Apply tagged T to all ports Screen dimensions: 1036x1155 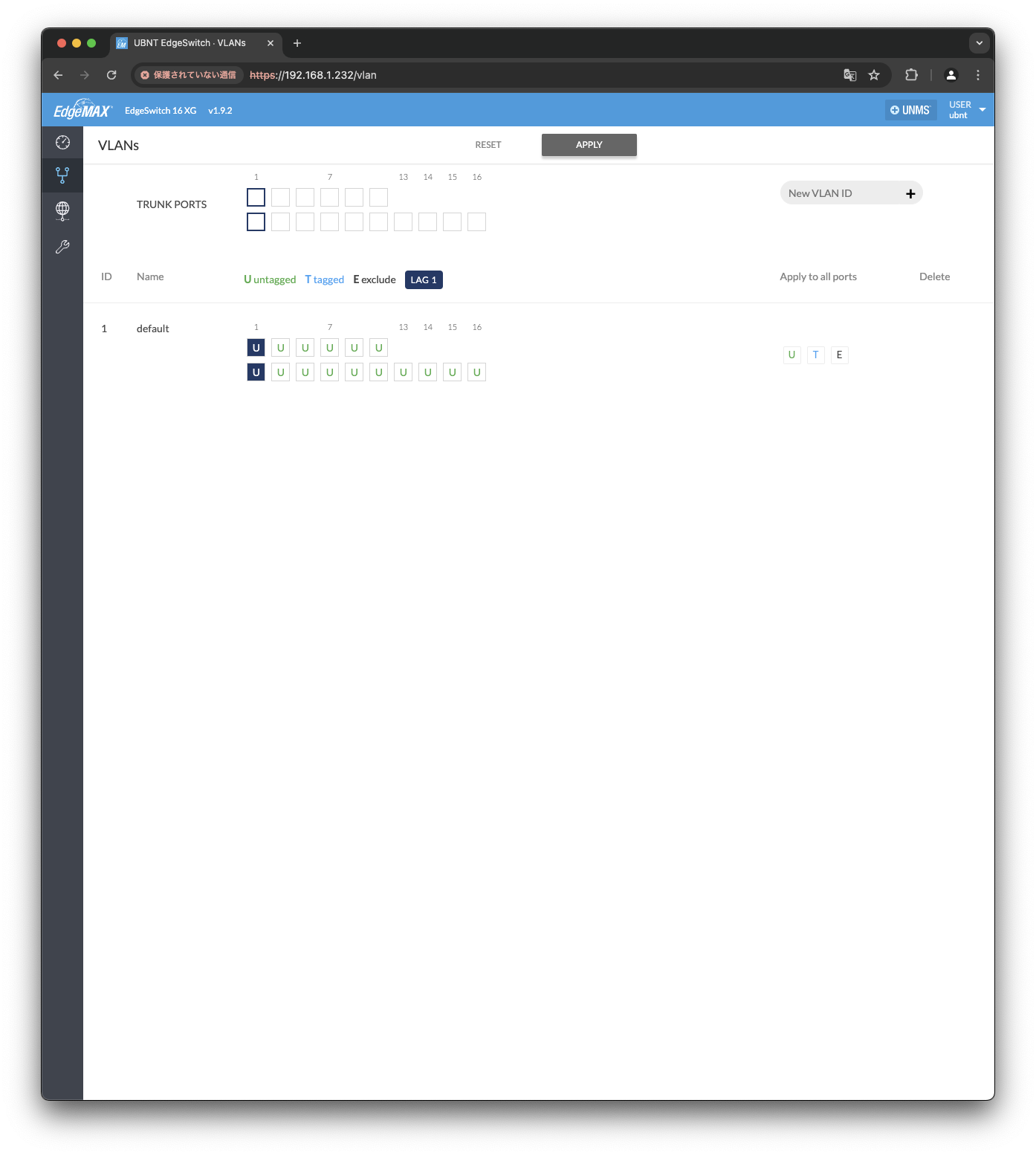point(815,355)
